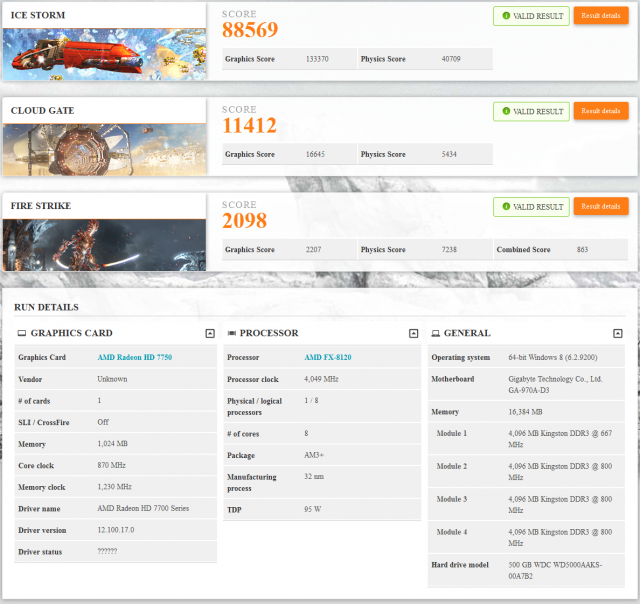The image size is (640, 604).
Task: Click general memory value 16,384 MB
Action: coord(525,412)
